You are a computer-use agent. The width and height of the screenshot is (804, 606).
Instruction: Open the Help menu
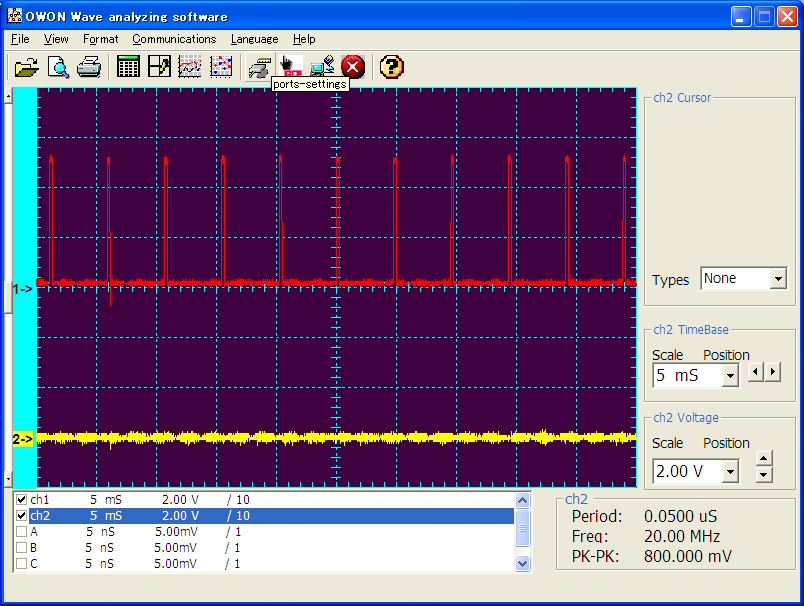click(304, 39)
